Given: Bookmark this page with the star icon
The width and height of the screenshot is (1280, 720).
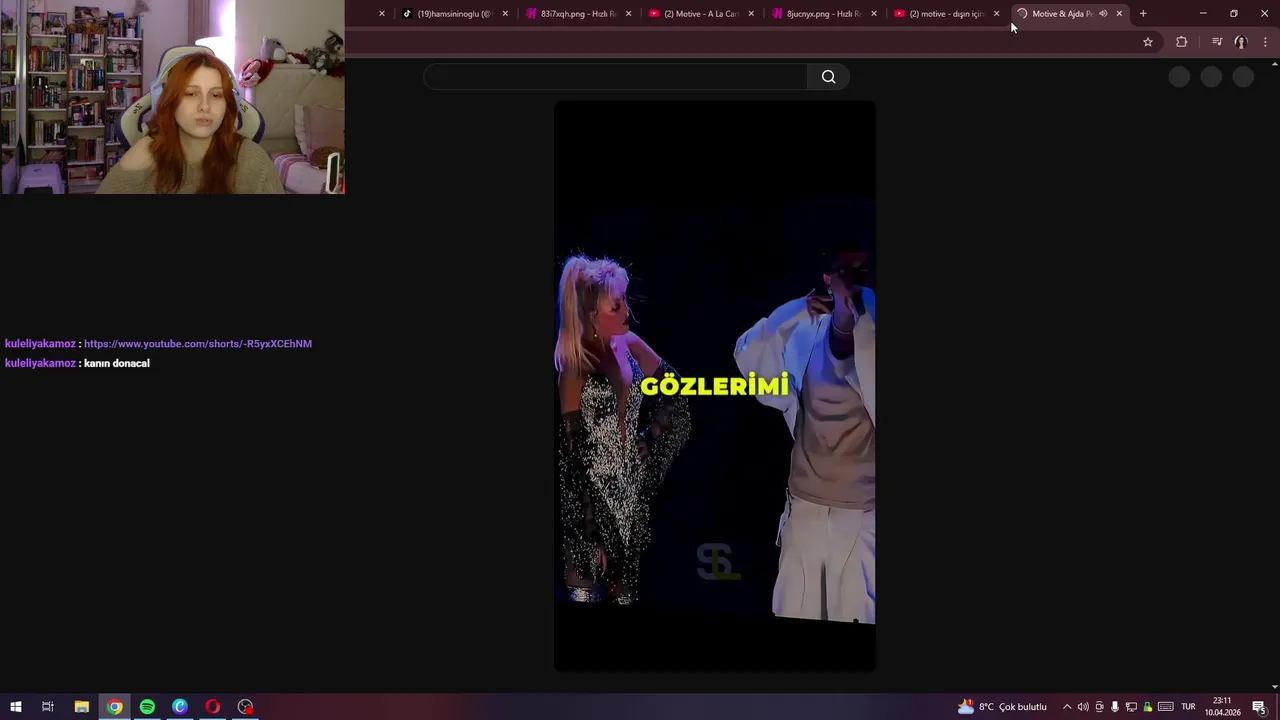Looking at the screenshot, I should 1148,42.
